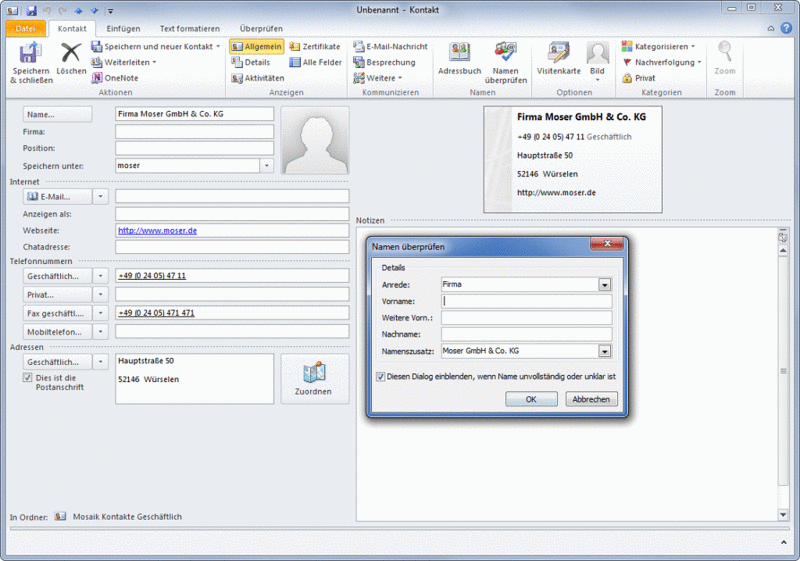
Task: Open E-Mail type dropdown arrow
Action: pos(101,196)
